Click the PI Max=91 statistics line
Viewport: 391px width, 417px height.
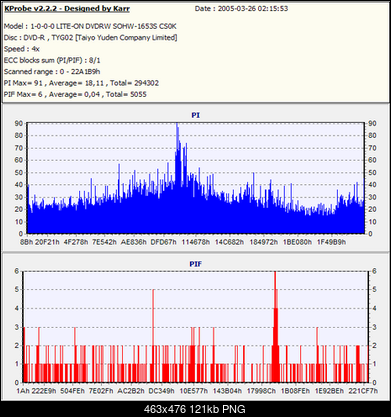click(81, 83)
